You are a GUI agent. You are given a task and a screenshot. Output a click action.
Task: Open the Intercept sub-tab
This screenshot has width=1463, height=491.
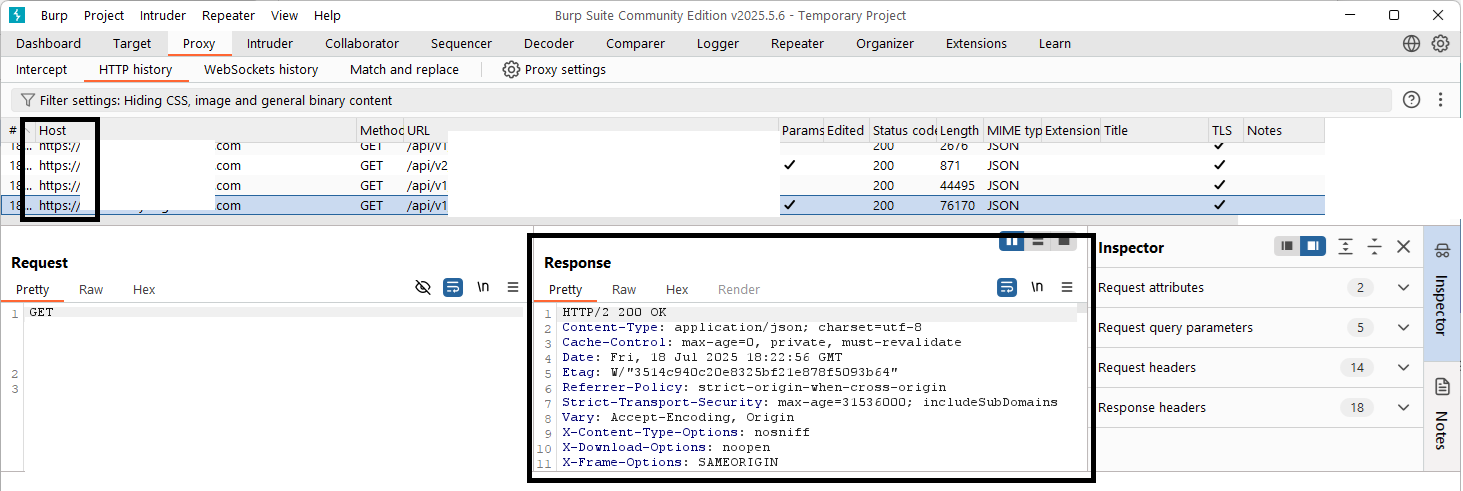pyautogui.click(x=41, y=69)
